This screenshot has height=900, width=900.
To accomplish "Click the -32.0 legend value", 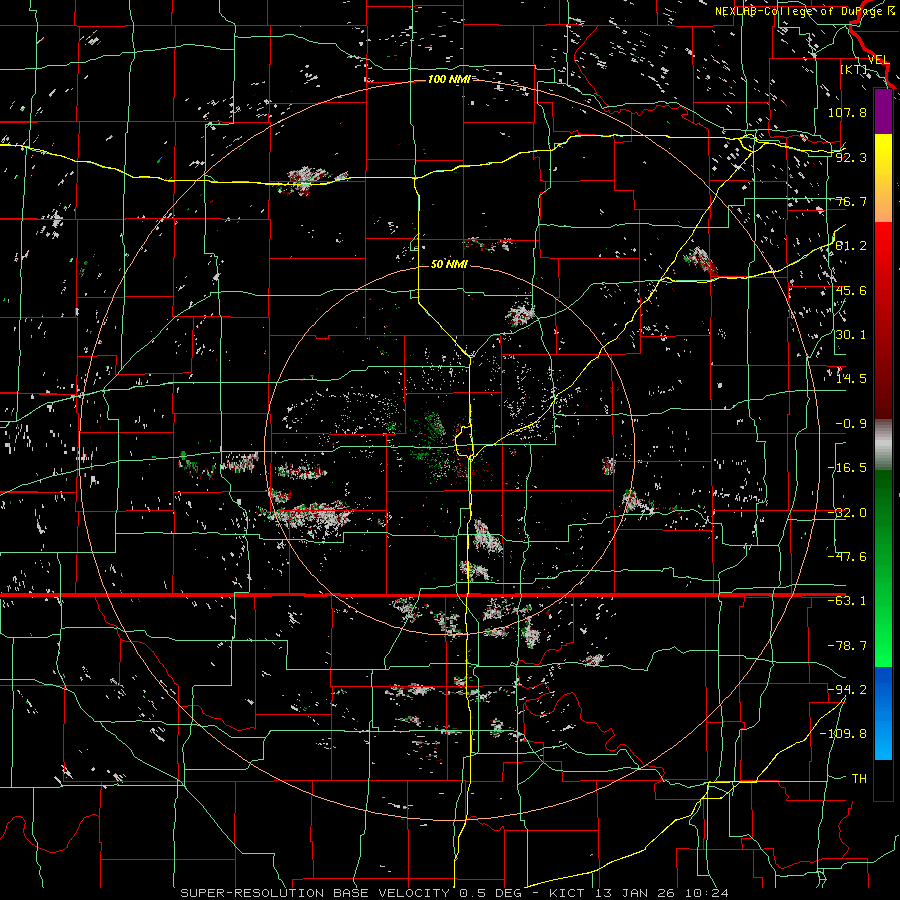I will pos(847,513).
